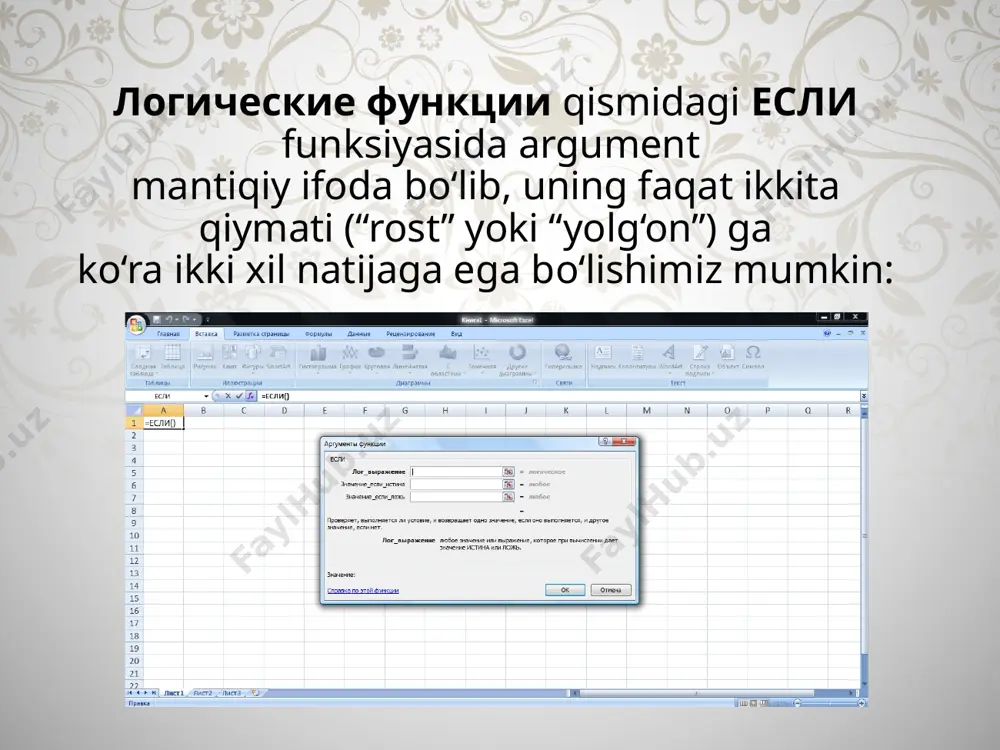Collapse dialog for Значение_если_ложь range selection
Screen dimensions: 1000x750
pos(508,496)
